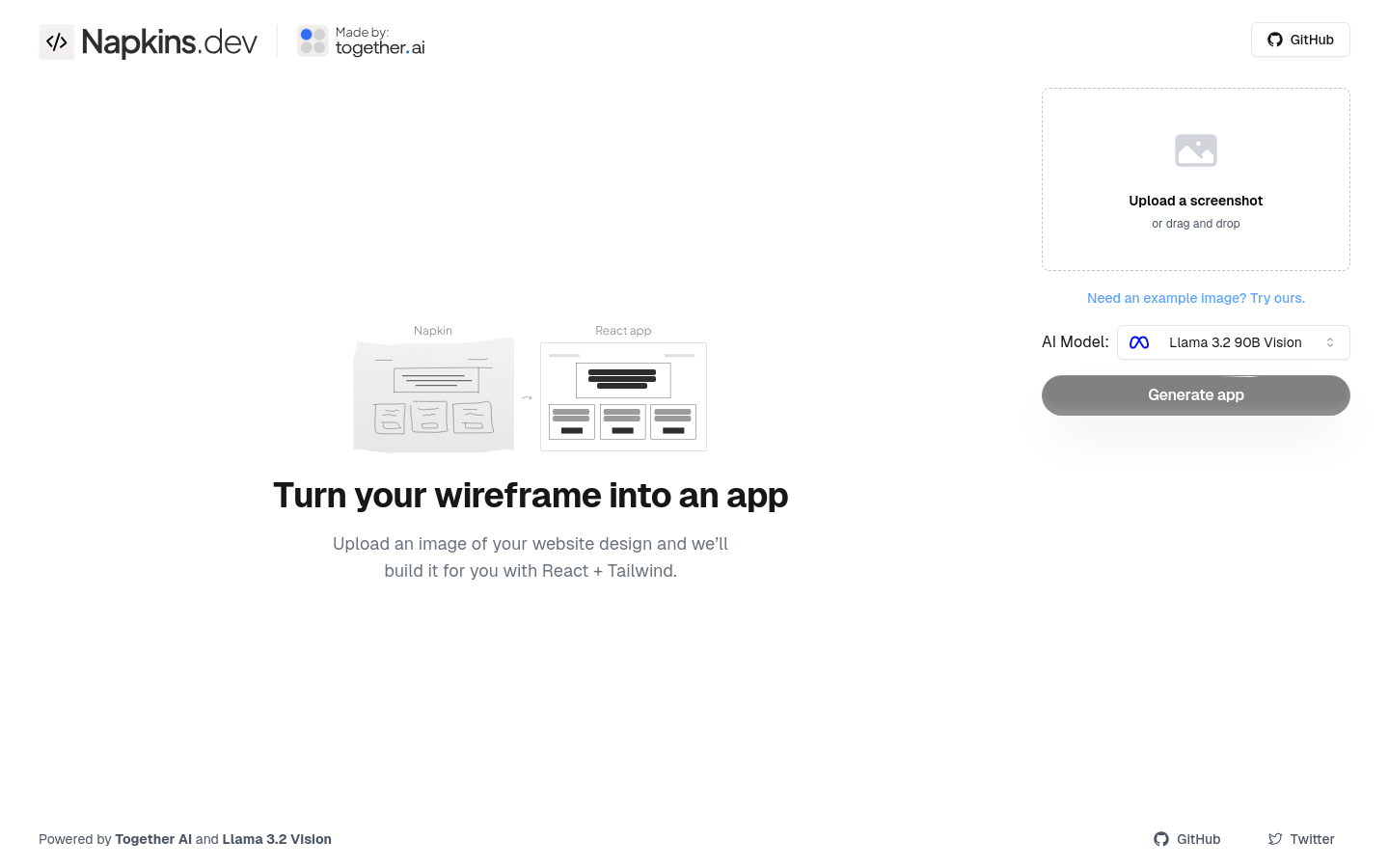Image resolution: width=1389 pixels, height=868 pixels.
Task: Click the Napkins.dev title text
Action: [x=170, y=41]
